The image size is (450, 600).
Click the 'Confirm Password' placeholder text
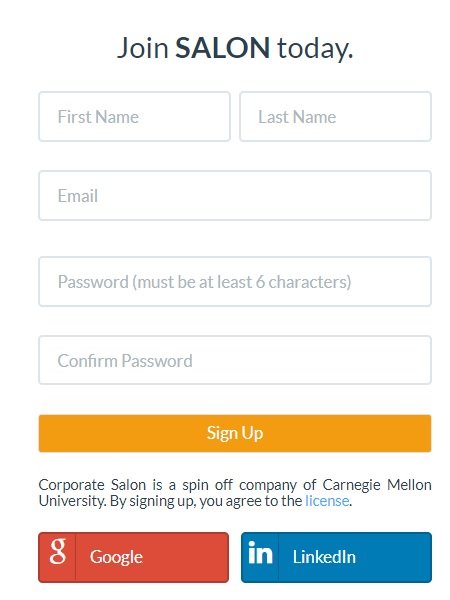[x=125, y=361]
